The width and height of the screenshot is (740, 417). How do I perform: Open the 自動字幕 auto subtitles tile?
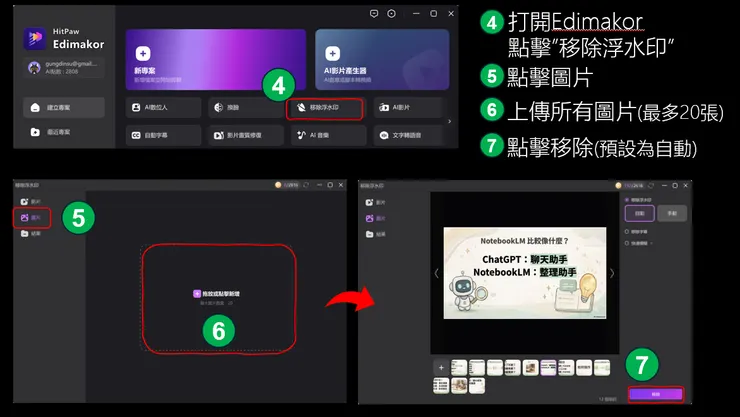163,135
